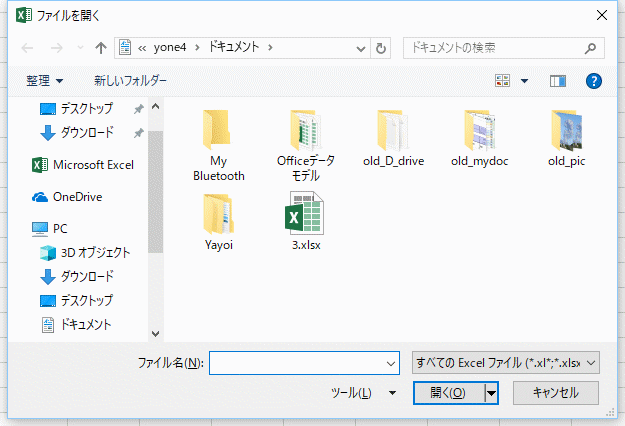This screenshot has height=426, width=625.
Task: Click pin icon next to デスクトップ
Action: pos(139,109)
